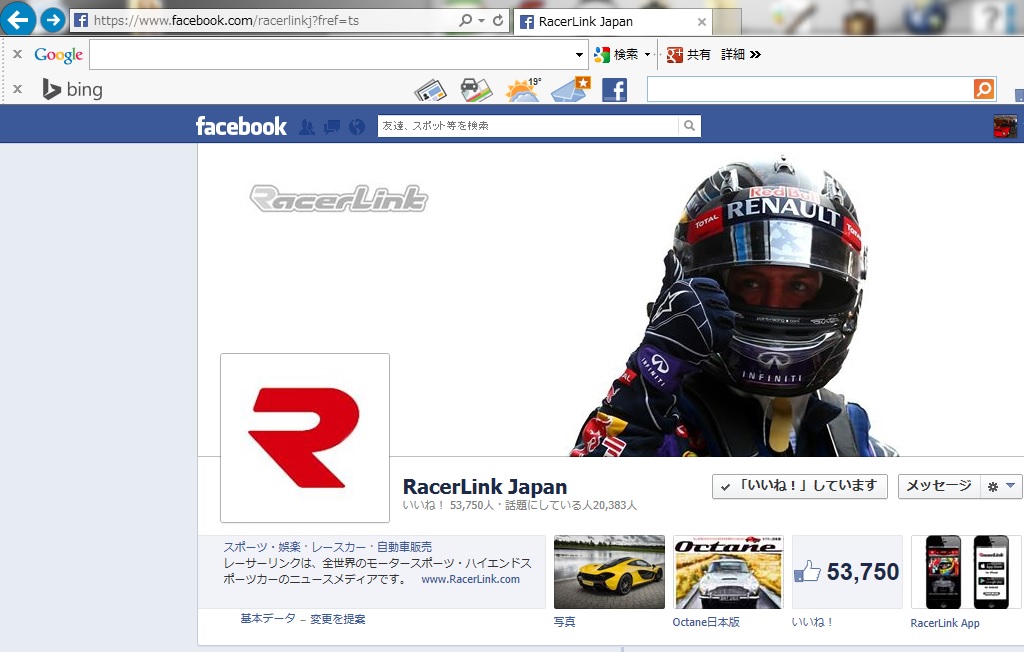Click the browser forward arrow button
Screen dimensions: 1024x652
[x=53, y=19]
